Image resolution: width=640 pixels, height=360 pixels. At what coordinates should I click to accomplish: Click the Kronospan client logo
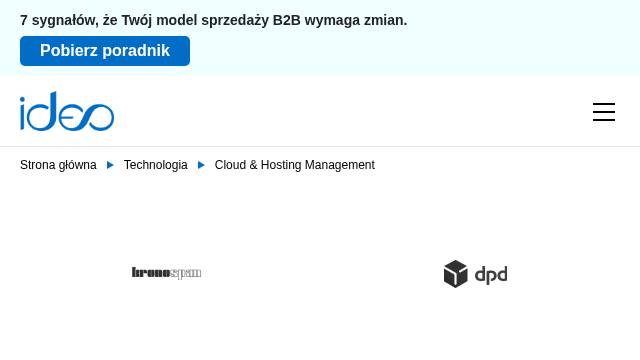(166, 273)
